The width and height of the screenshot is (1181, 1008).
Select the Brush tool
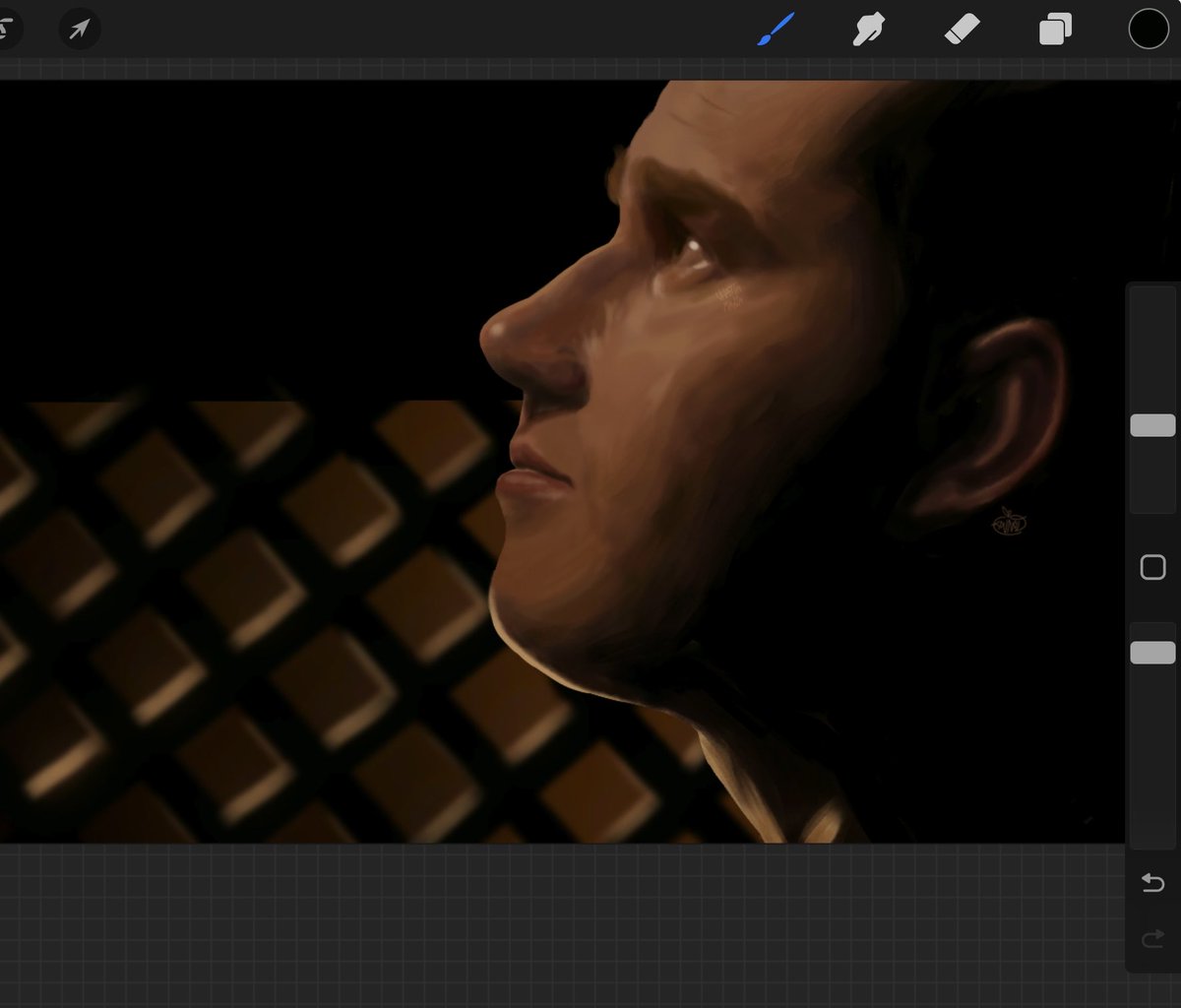[x=777, y=29]
